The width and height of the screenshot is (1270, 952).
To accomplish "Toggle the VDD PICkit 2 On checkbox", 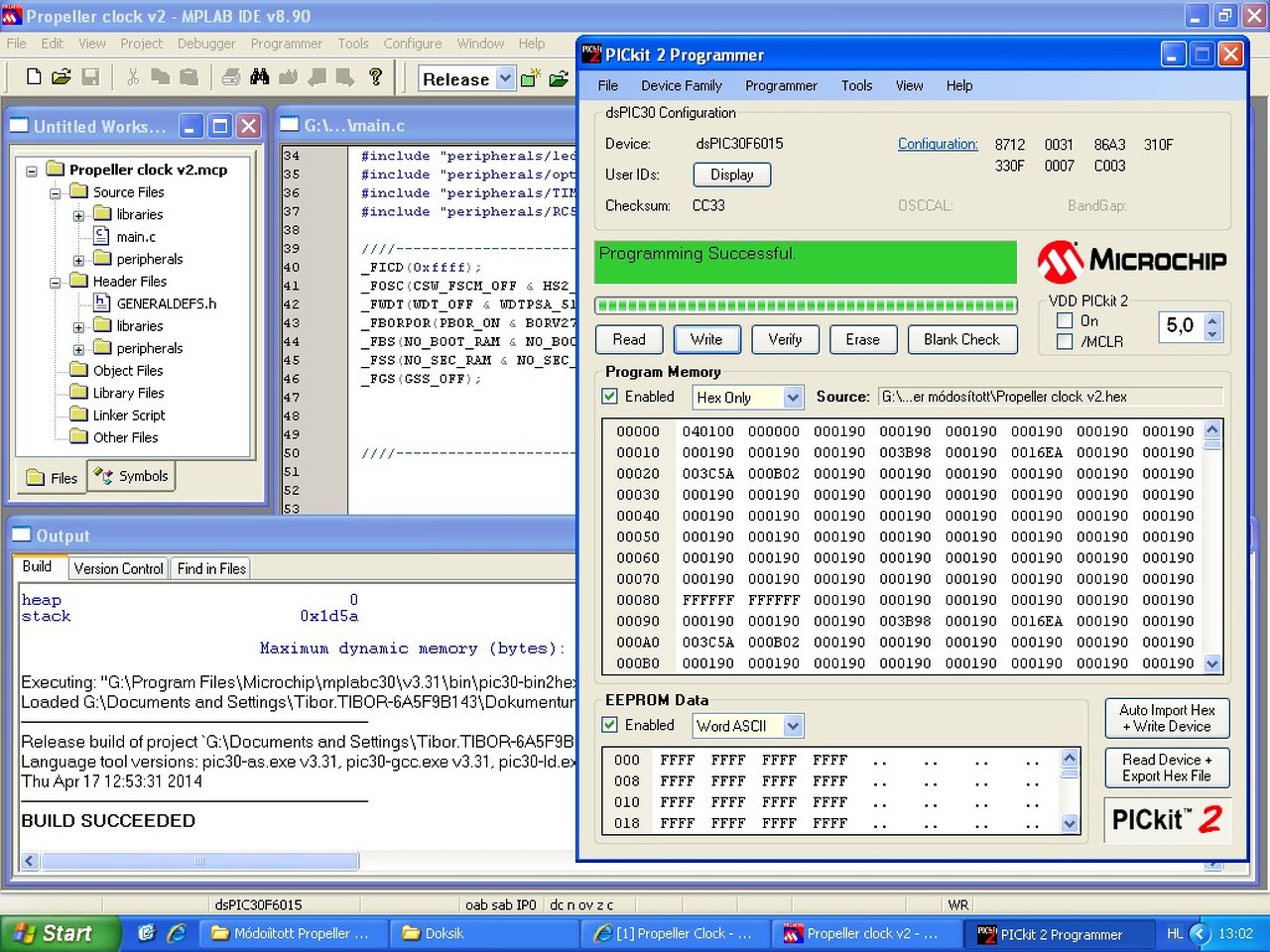I will (x=1065, y=320).
